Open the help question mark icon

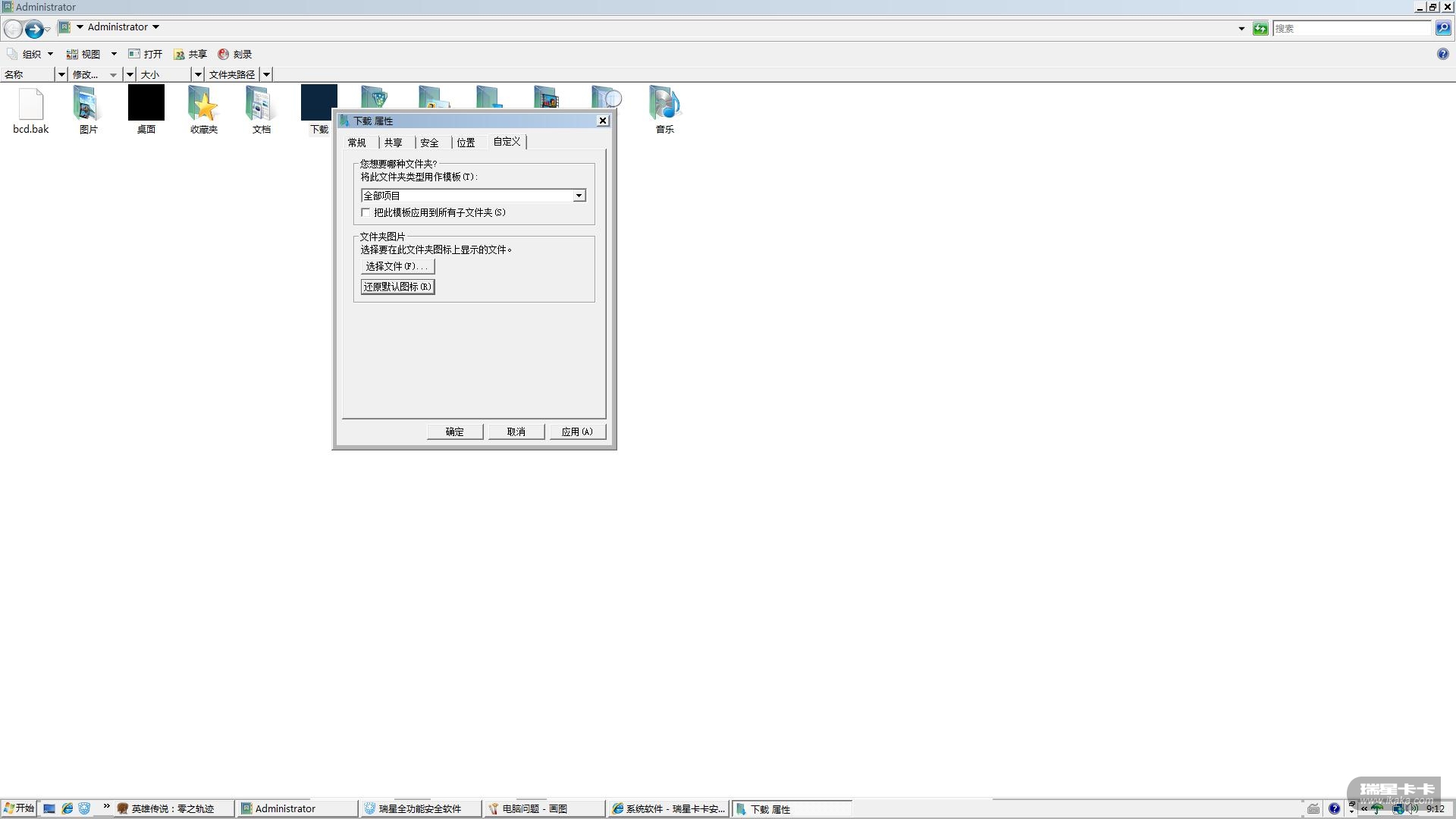[x=1442, y=54]
